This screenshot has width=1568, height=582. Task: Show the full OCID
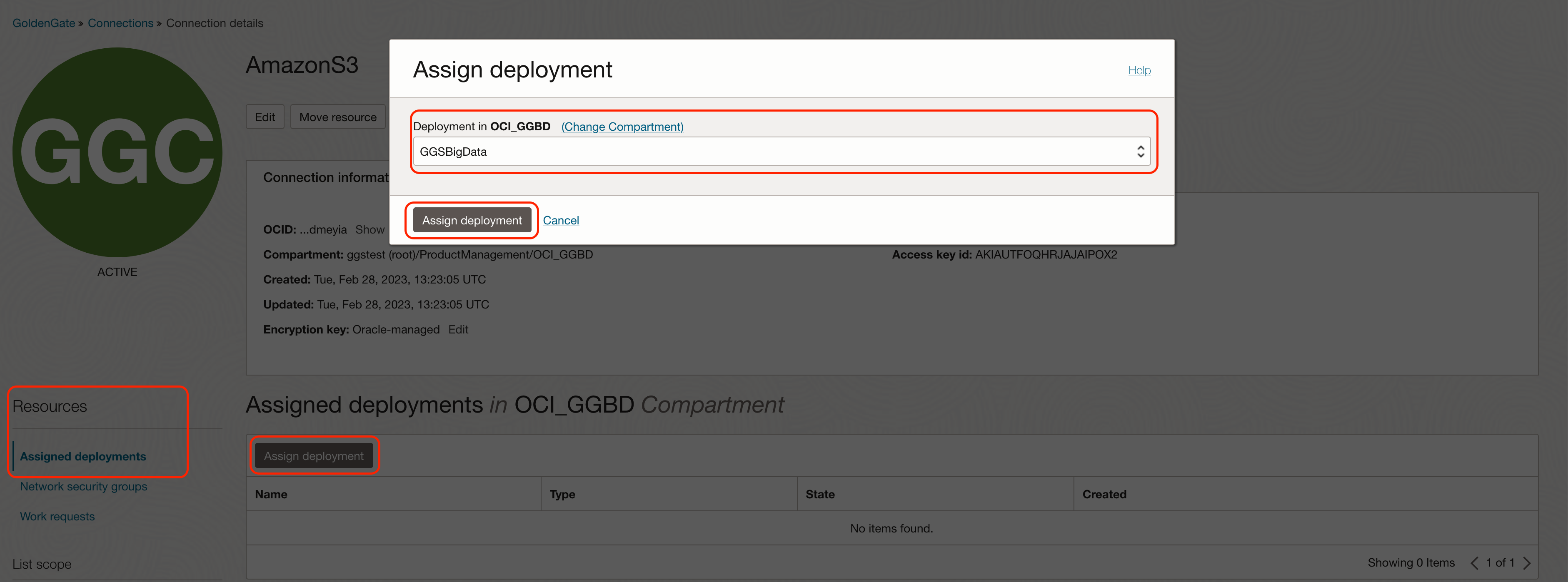370,229
